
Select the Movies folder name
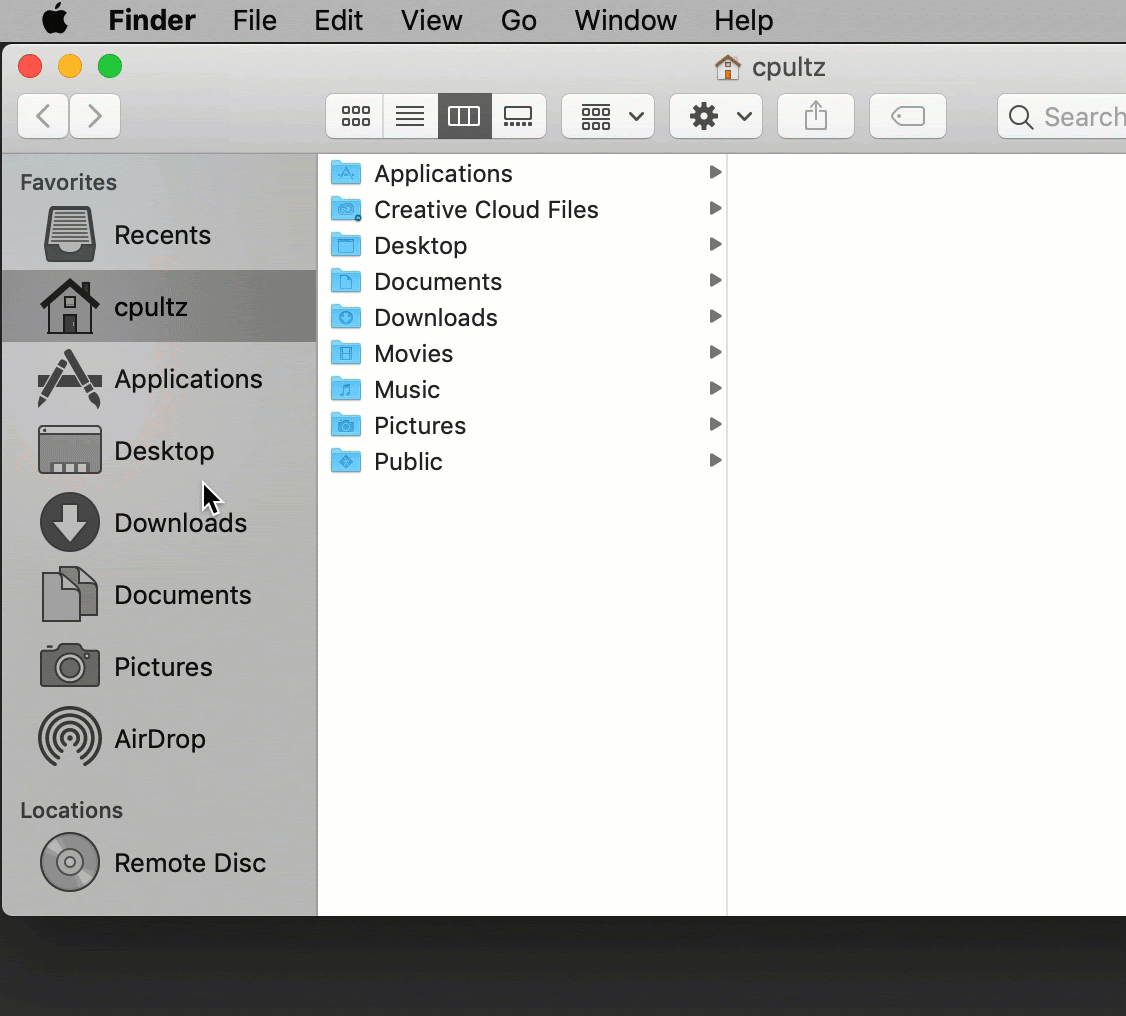(x=414, y=353)
